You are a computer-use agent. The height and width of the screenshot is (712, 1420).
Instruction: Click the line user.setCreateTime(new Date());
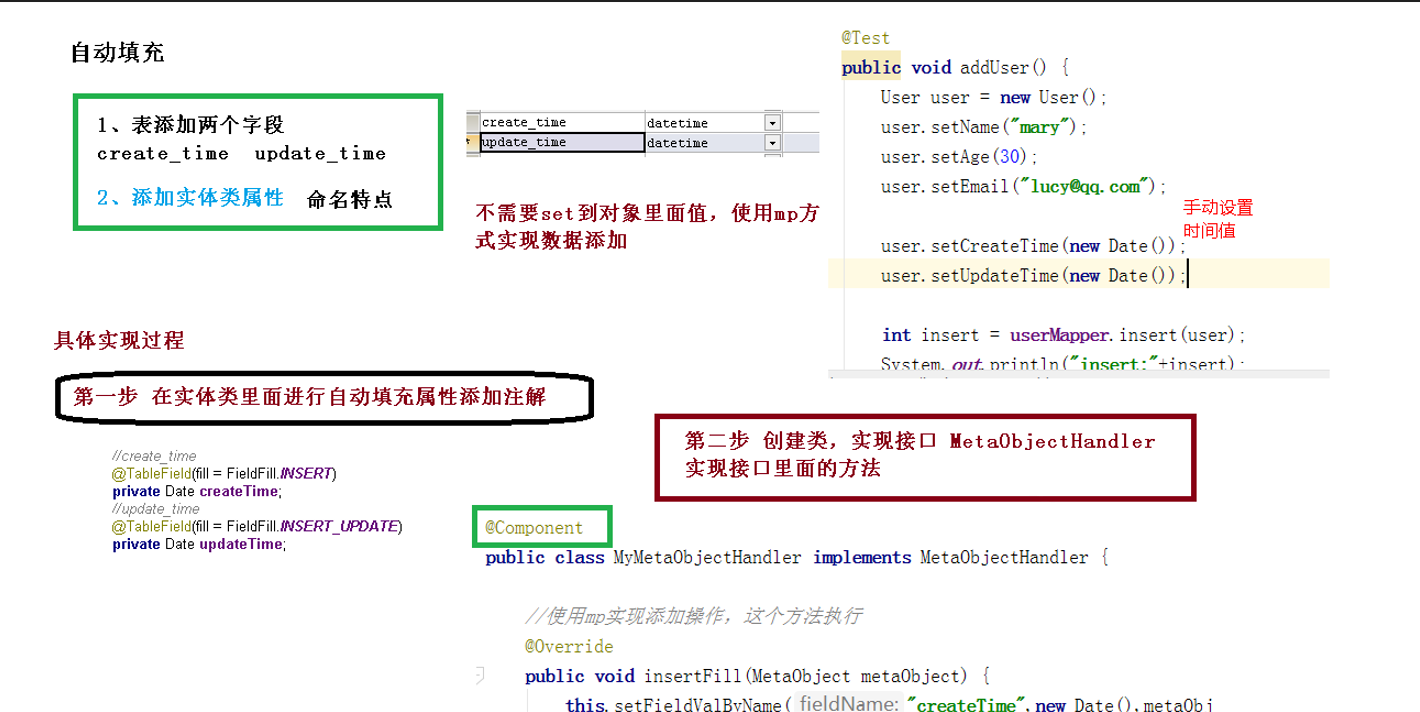coord(1033,246)
